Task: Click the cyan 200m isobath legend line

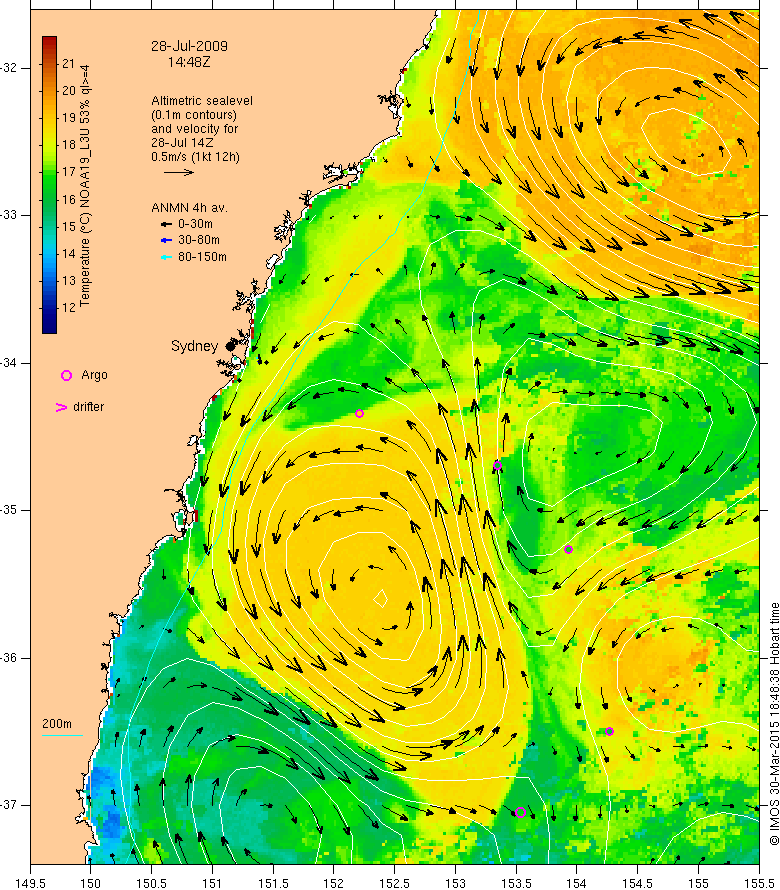Action: coord(62,736)
